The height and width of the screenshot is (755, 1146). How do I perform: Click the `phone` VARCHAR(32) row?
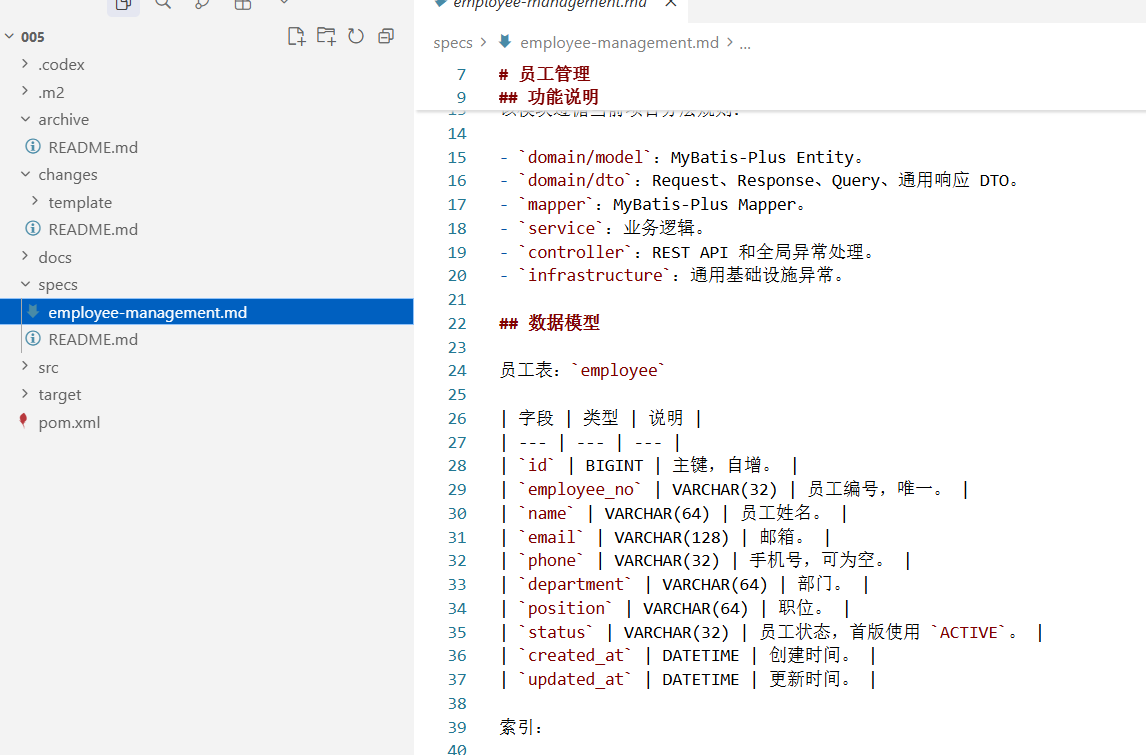tap(705, 561)
